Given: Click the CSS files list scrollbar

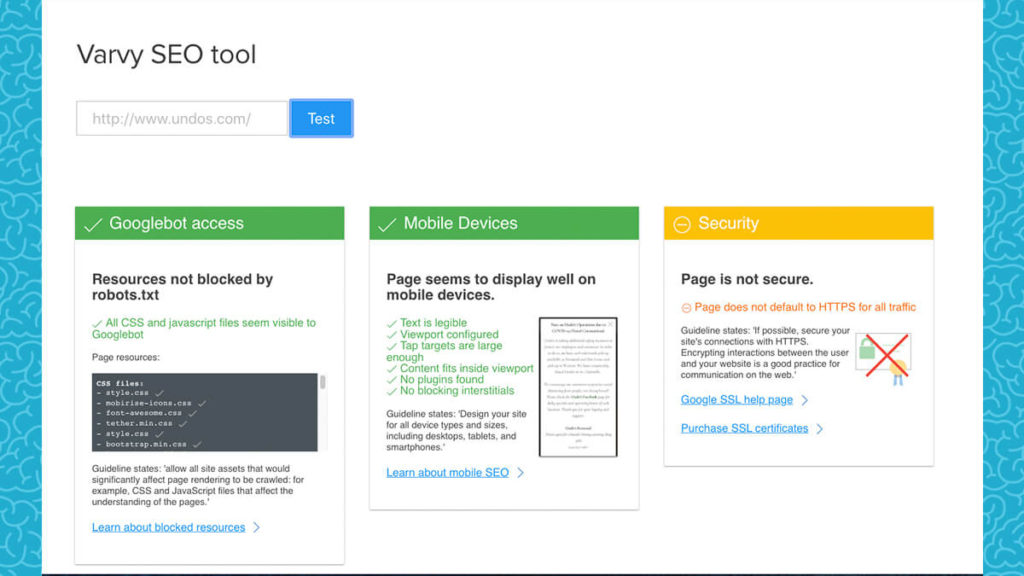Looking at the screenshot, I should 322,383.
